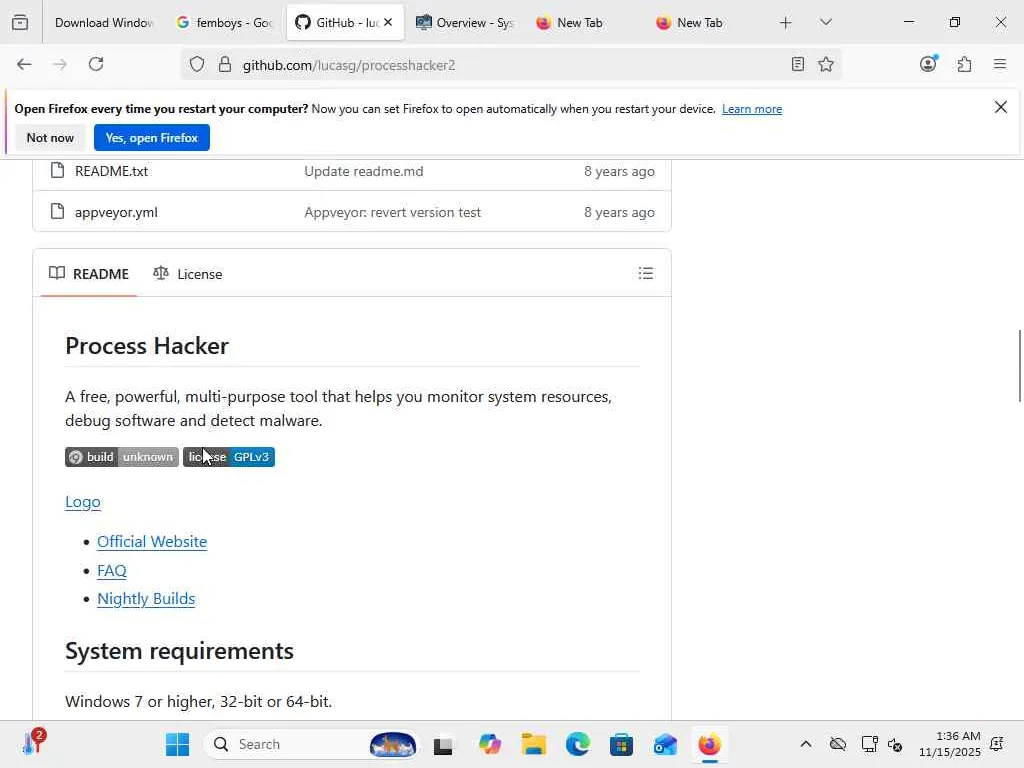The height and width of the screenshot is (768, 1024).
Task: Expand the list all tabs chevron
Action: 825,22
